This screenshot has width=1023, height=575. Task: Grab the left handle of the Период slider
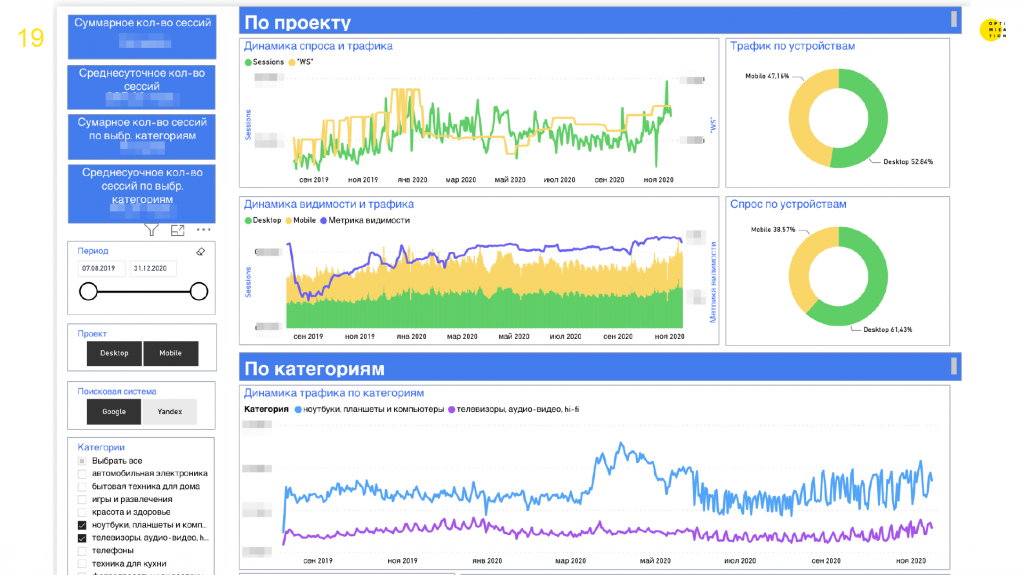tap(88, 291)
